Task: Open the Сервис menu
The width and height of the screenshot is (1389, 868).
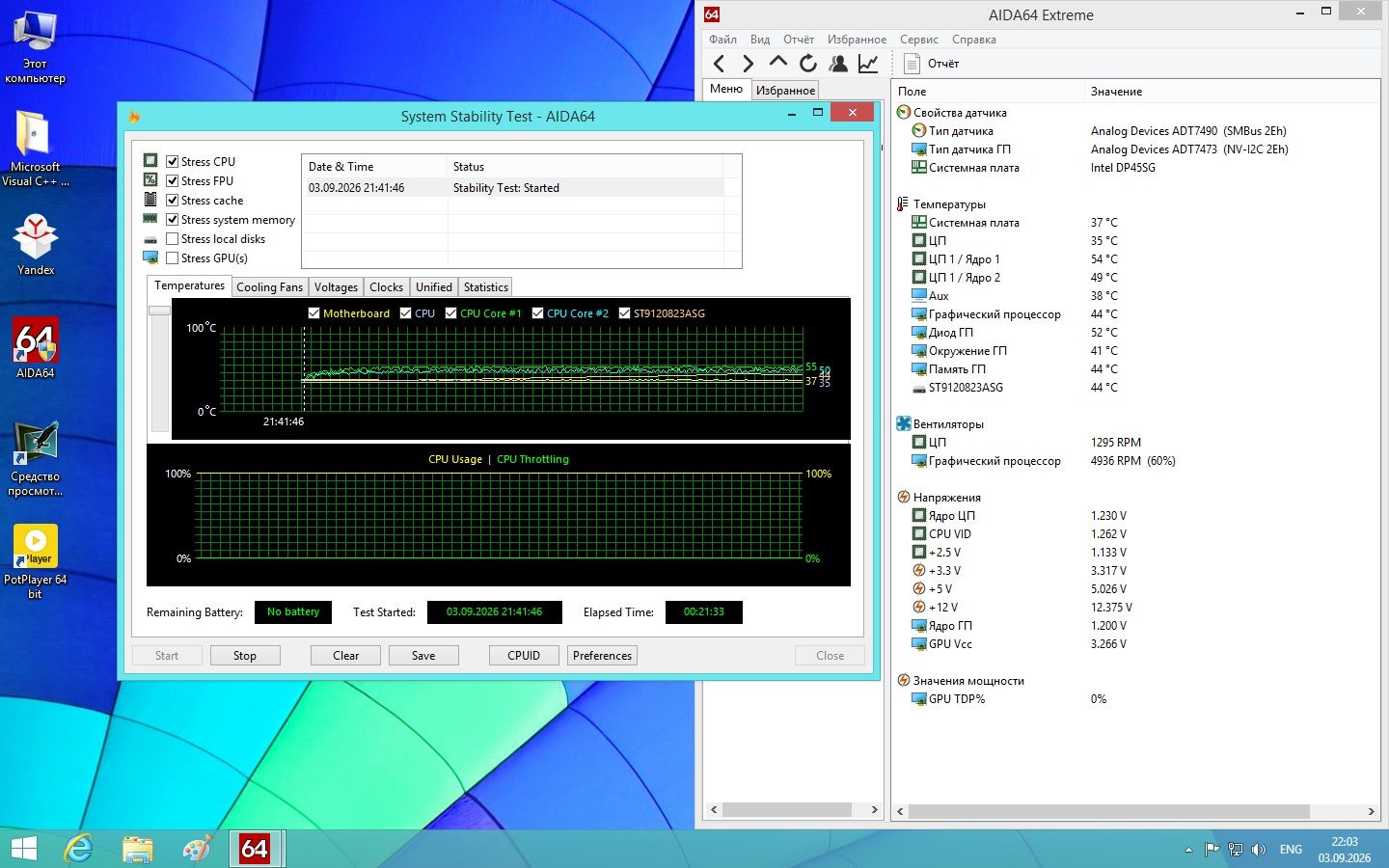Action: 918,40
